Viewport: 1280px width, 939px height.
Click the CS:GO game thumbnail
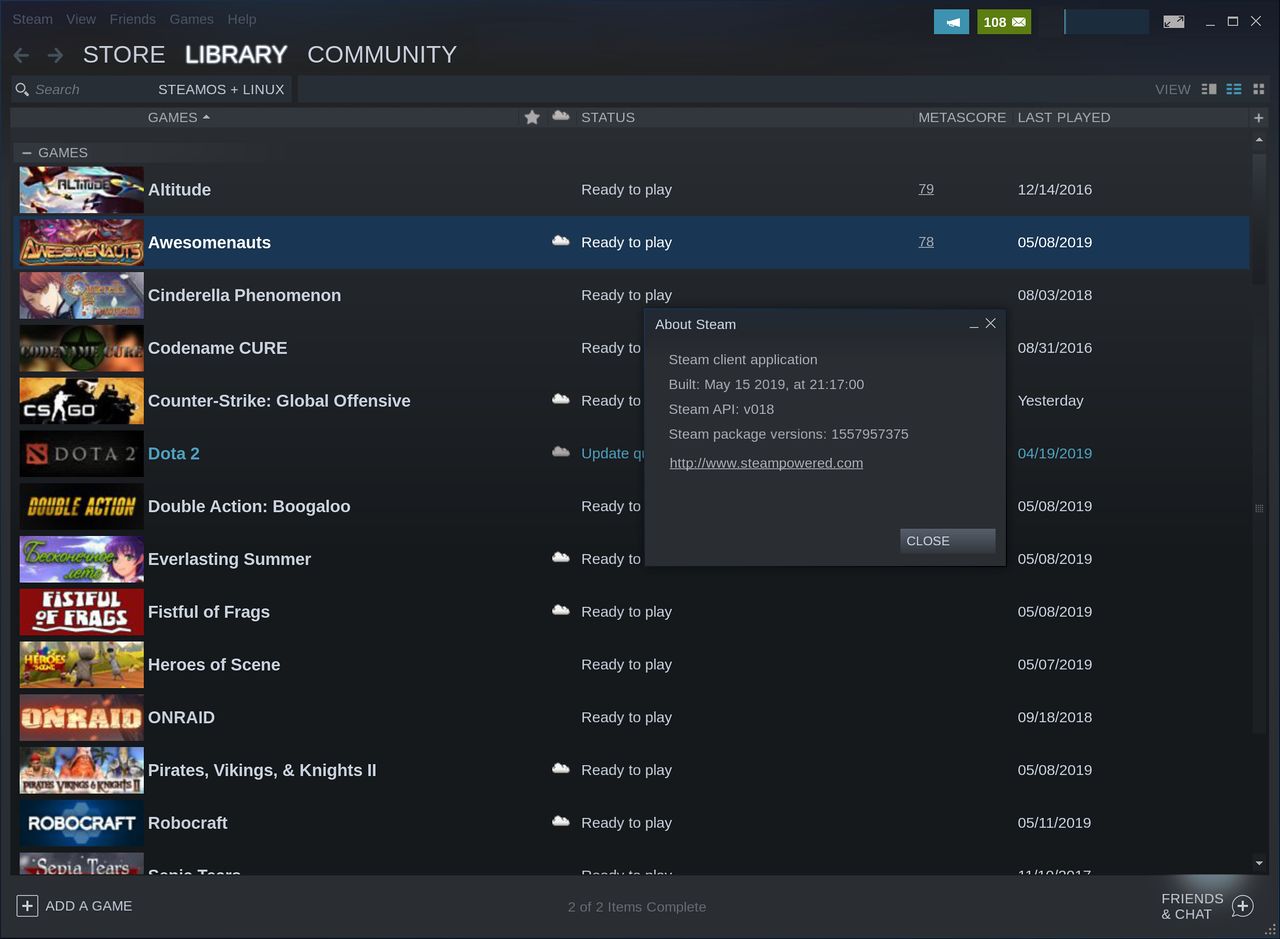(x=82, y=400)
